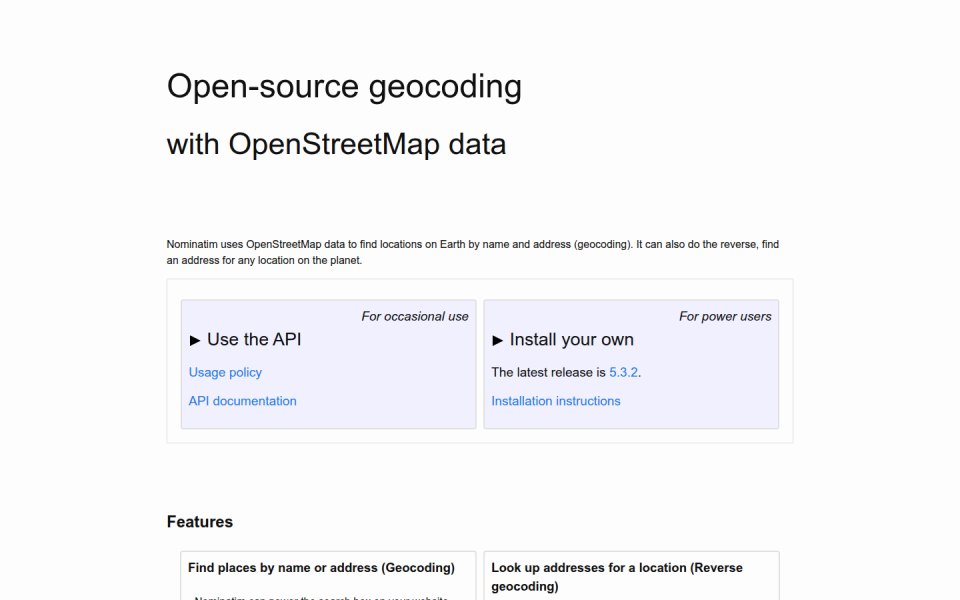The image size is (960, 600).
Task: Click the Open-source geocoding heading
Action: coord(344,86)
